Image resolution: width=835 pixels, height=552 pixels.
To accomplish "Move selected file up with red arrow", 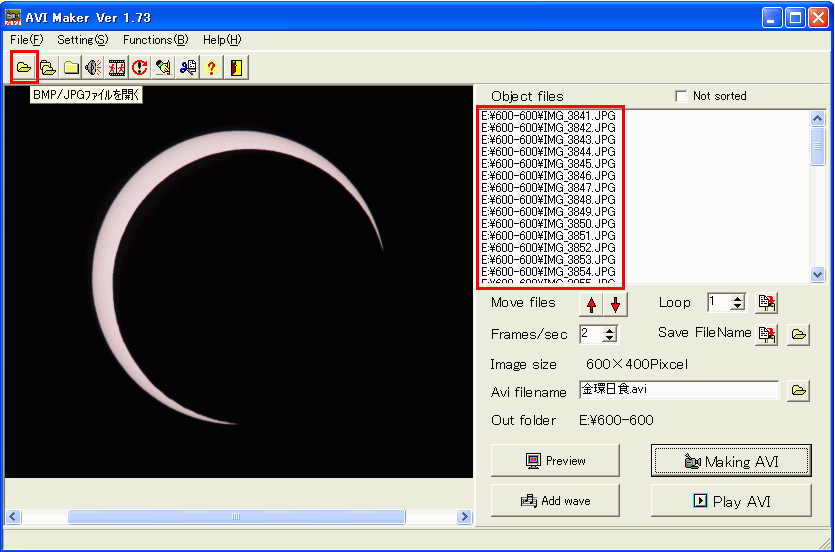I will click(592, 305).
